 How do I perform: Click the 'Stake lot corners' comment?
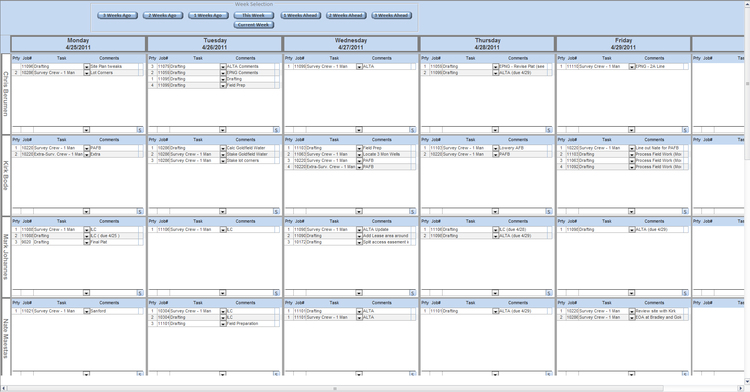[250, 161]
